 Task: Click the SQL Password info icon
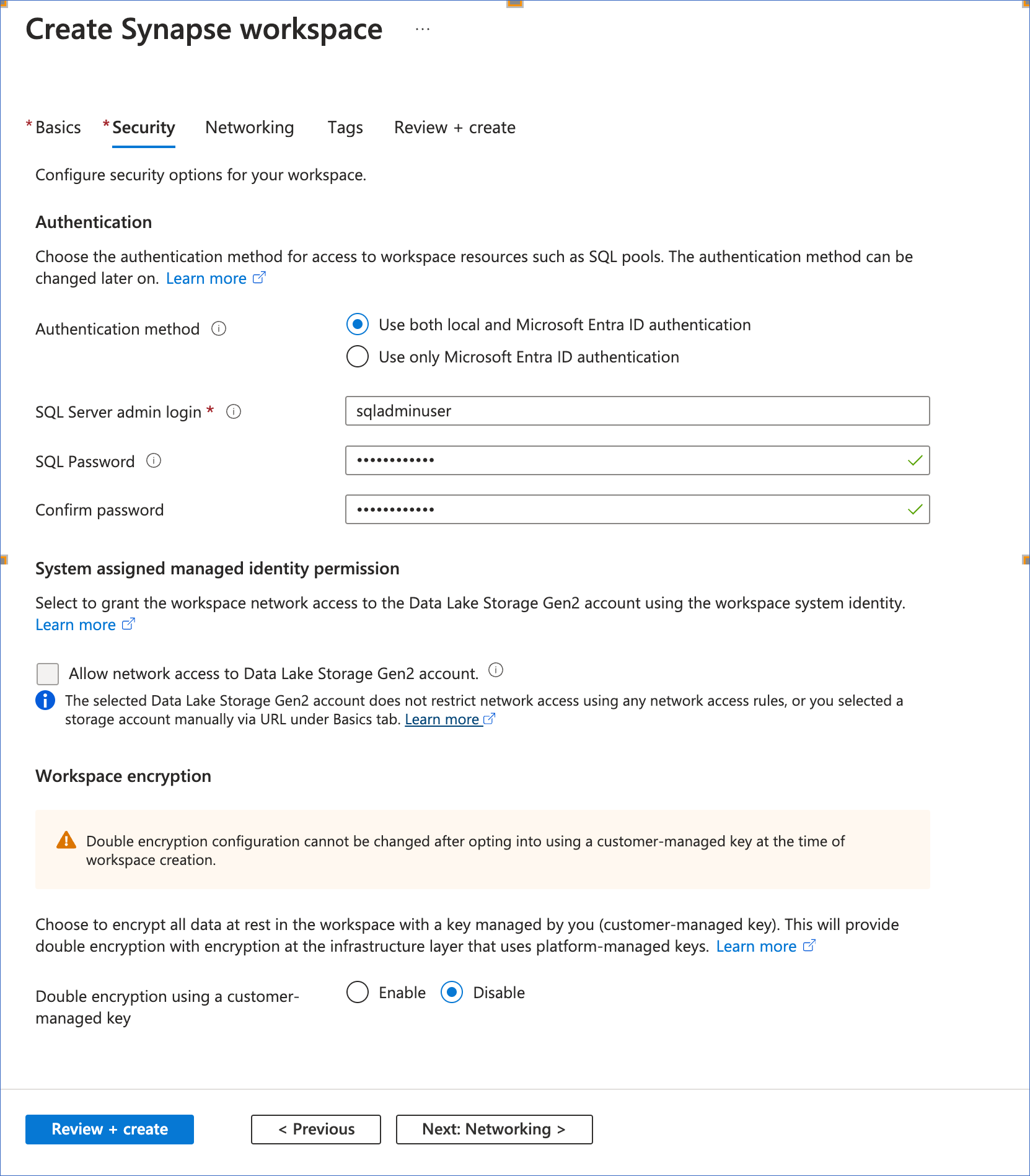click(x=154, y=460)
